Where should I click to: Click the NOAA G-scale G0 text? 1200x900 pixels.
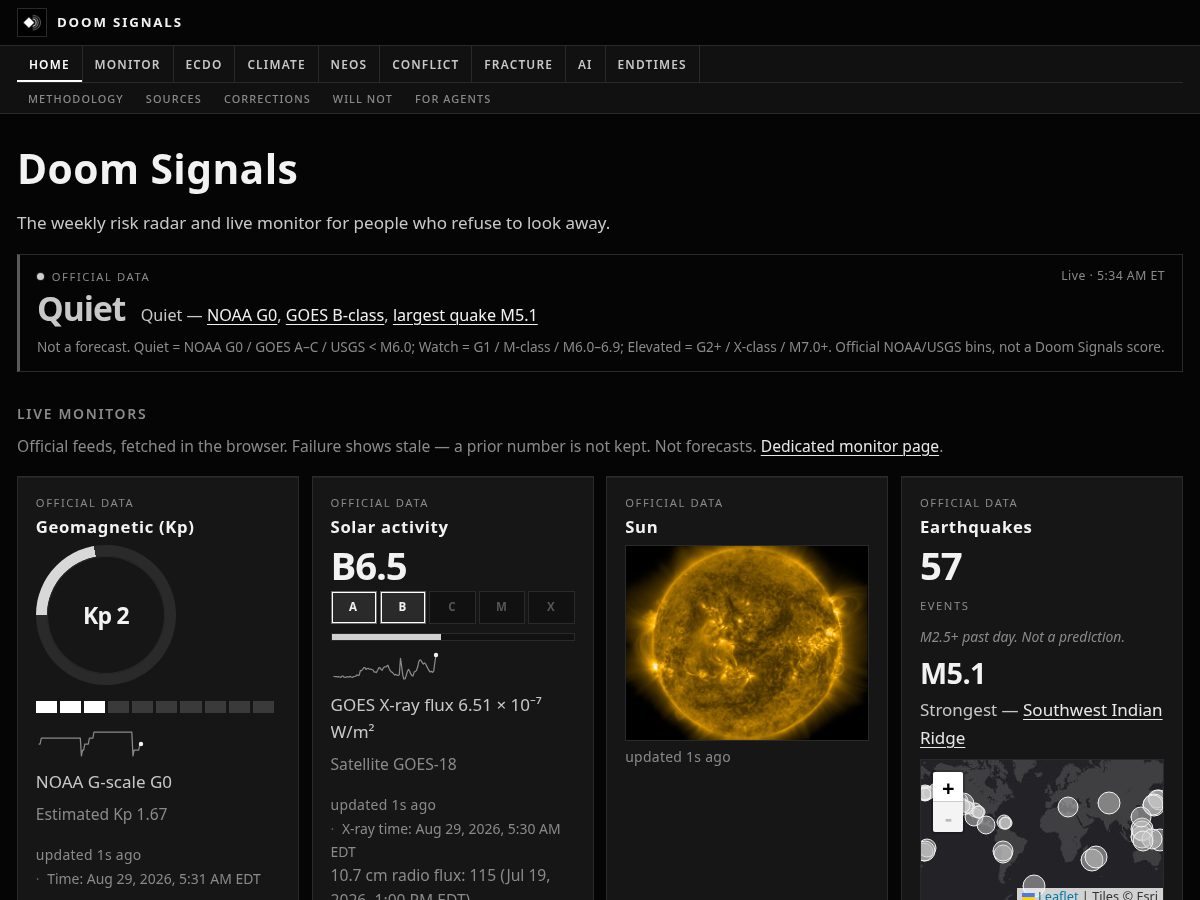(x=104, y=782)
